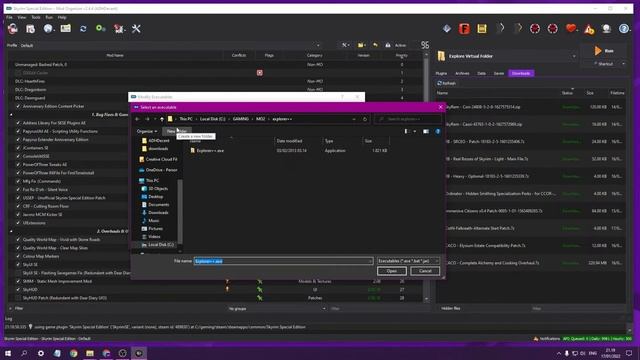640x360 pixels.
Task: Click the create backup icon near Active
Action: click(388, 45)
